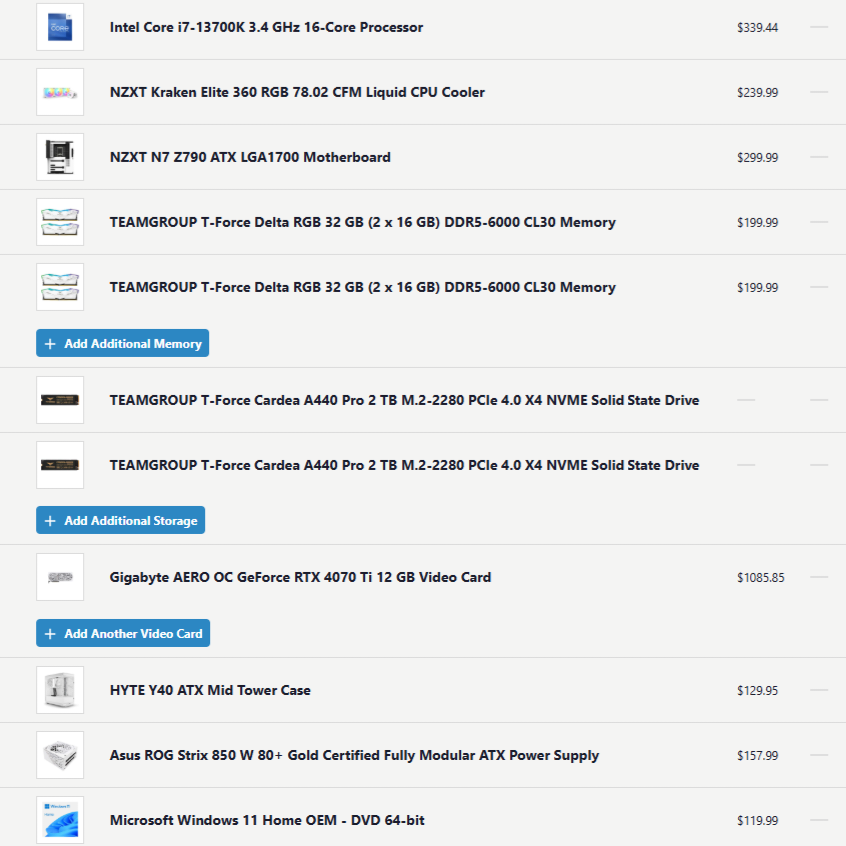Open the Intel Core i7-13700K processor link
The width and height of the screenshot is (846, 846).
click(x=266, y=27)
